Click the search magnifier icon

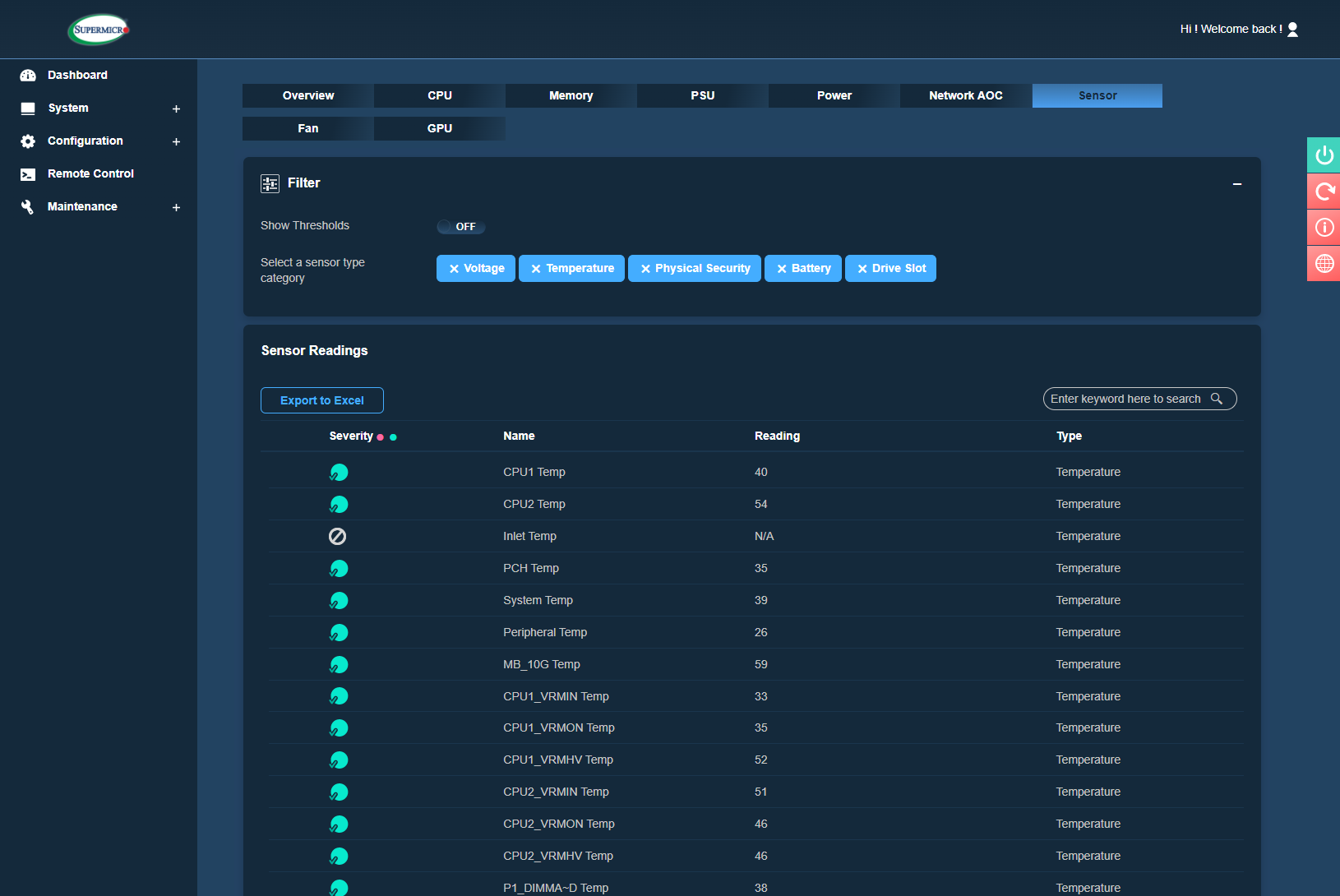(1217, 399)
